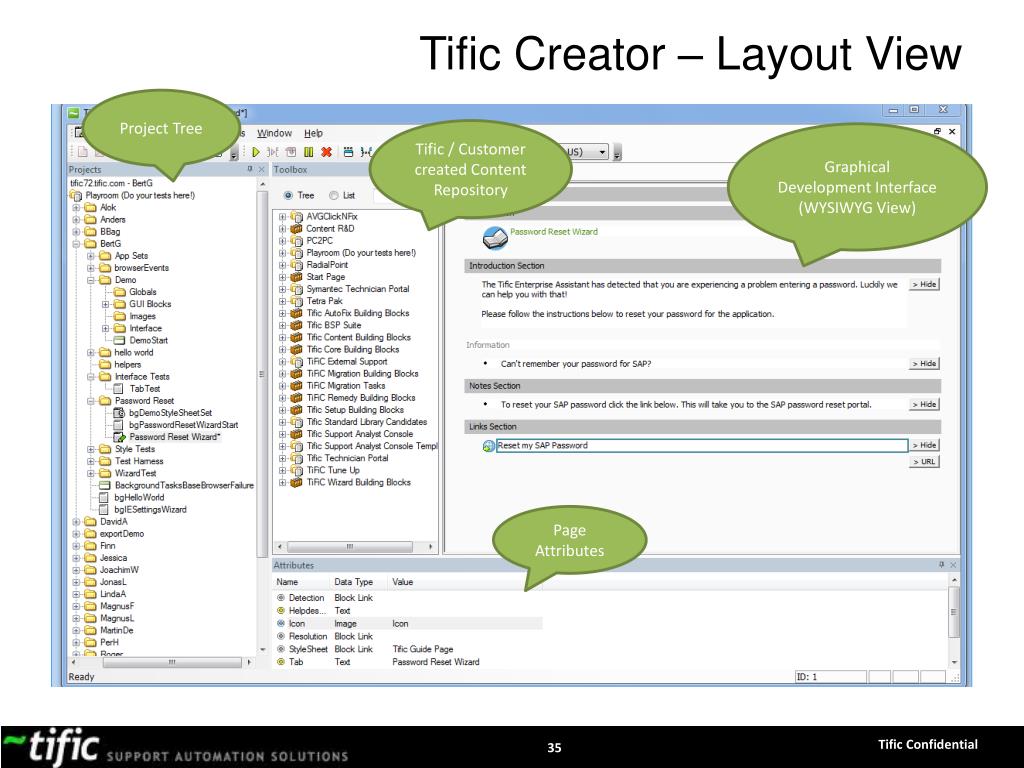This screenshot has width=1024, height=768.
Task: Expand Tific Core Building Blocks in Toolbox
Action: click(x=282, y=349)
